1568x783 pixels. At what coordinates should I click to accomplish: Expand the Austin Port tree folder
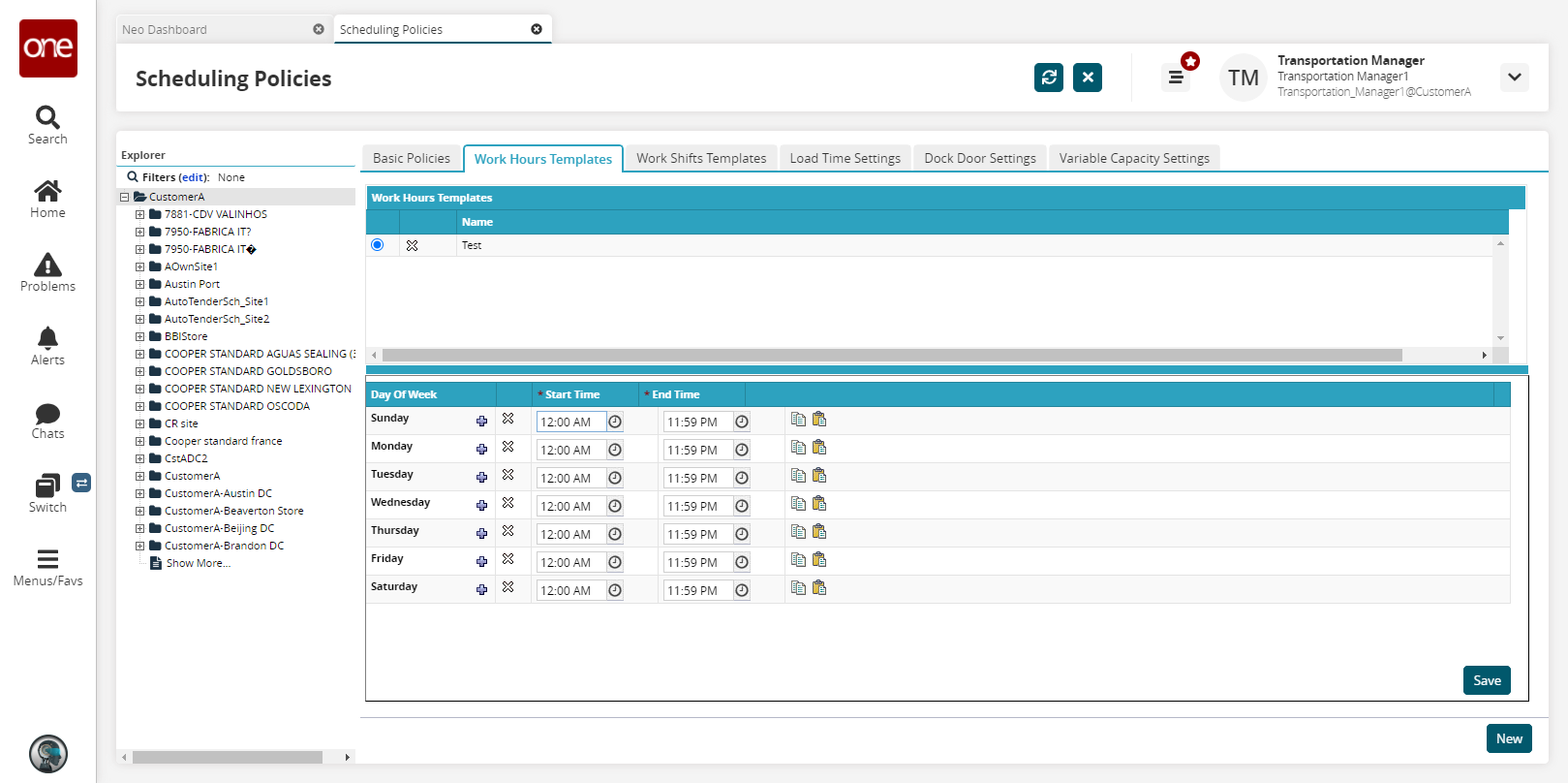pyautogui.click(x=140, y=285)
